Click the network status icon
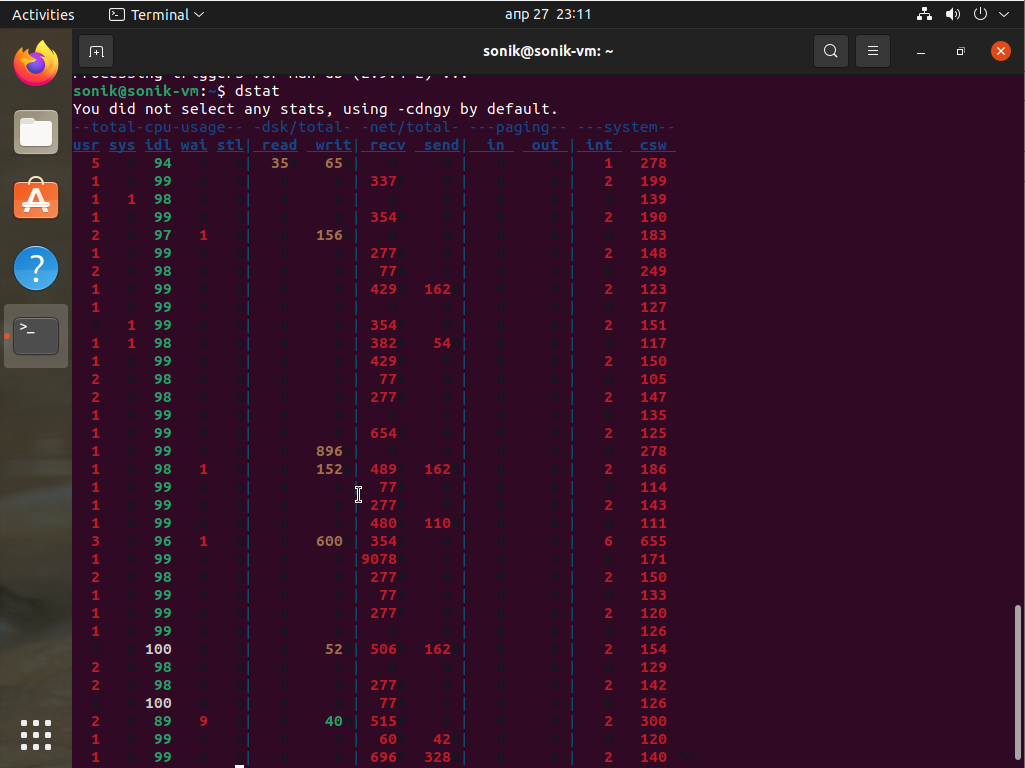Image resolution: width=1025 pixels, height=768 pixels. tap(924, 15)
